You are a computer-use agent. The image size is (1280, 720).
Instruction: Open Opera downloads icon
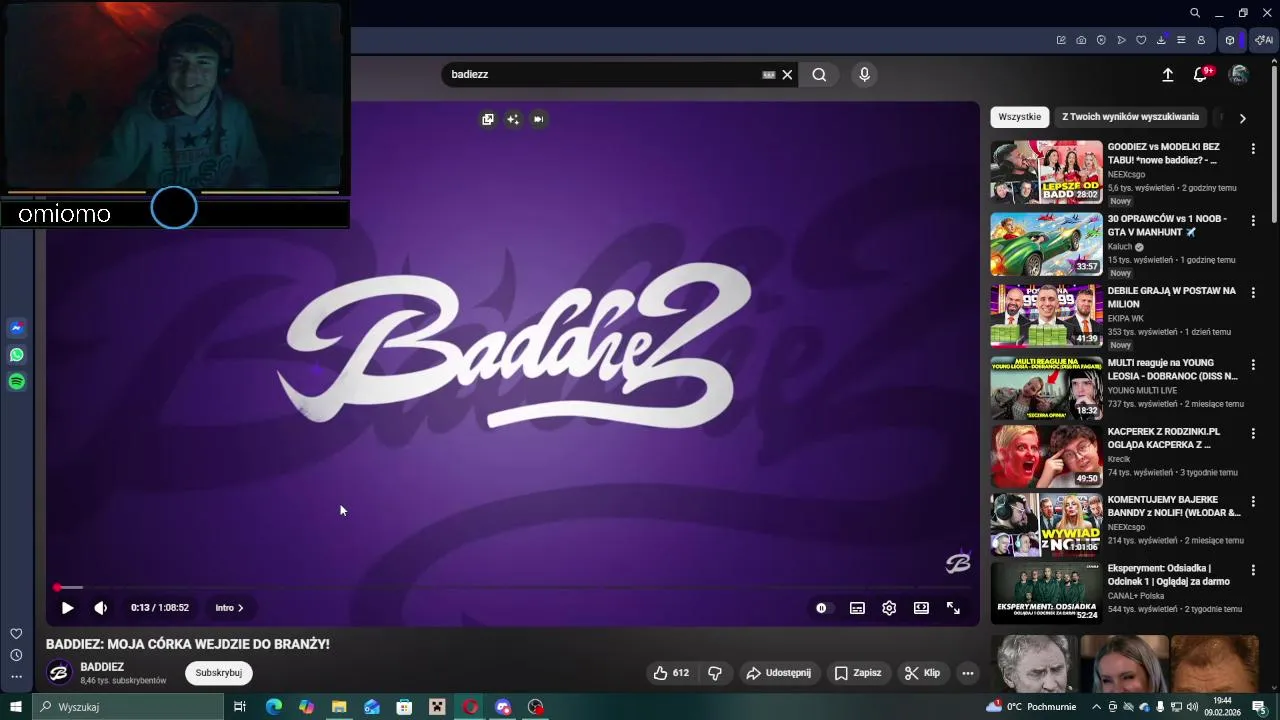[1161, 40]
